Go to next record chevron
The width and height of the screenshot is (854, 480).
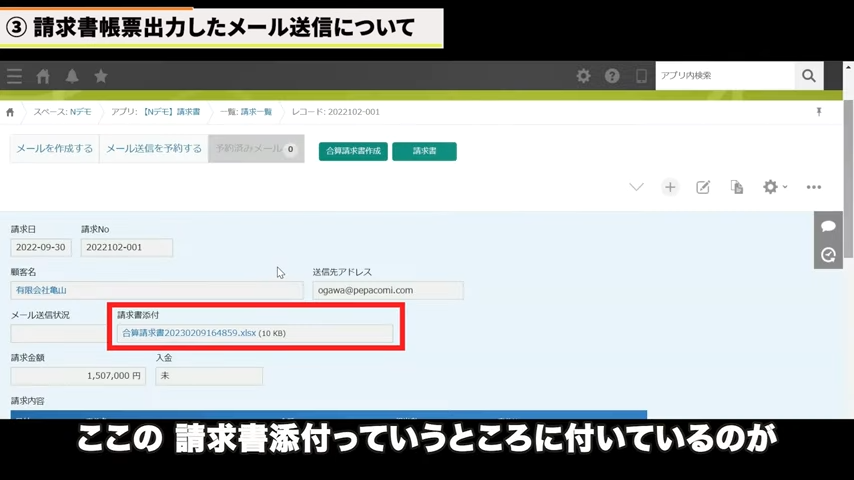[636, 187]
